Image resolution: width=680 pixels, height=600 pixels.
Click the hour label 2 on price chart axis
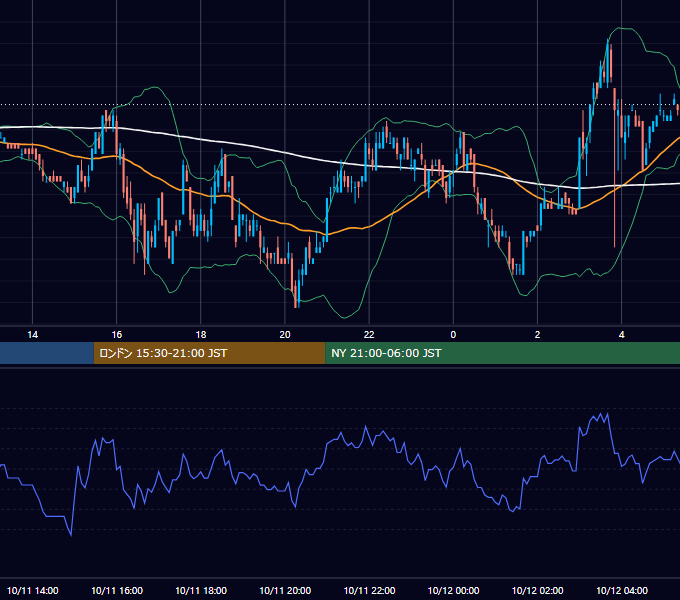pos(537,335)
